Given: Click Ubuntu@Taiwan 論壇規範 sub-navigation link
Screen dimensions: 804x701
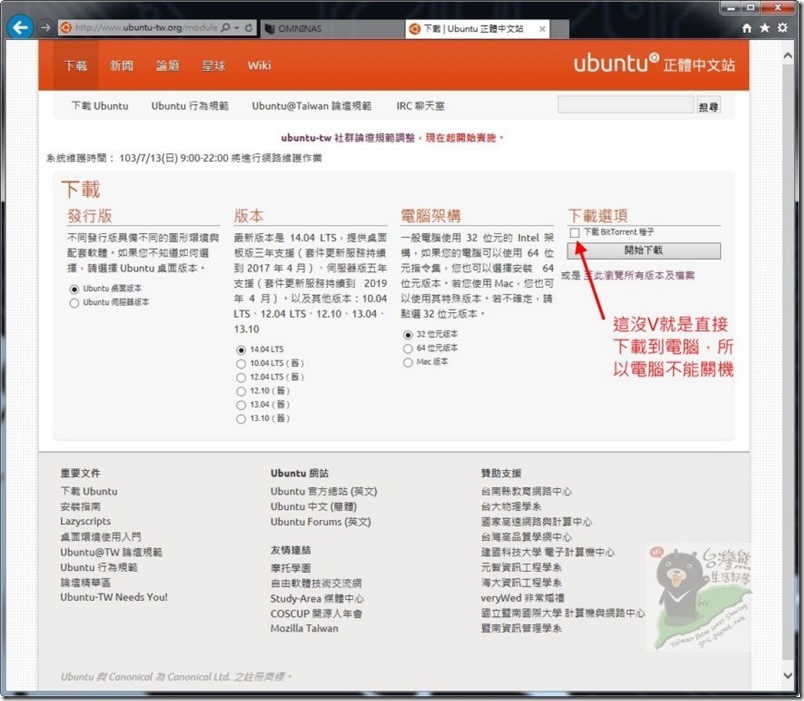Looking at the screenshot, I should click(311, 106).
